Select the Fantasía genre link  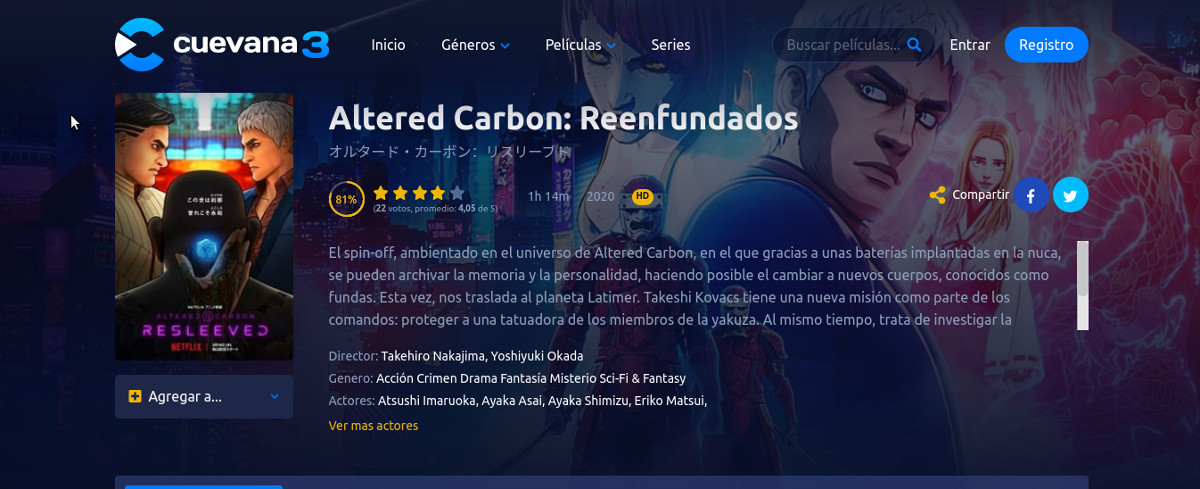pyautogui.click(x=525, y=378)
